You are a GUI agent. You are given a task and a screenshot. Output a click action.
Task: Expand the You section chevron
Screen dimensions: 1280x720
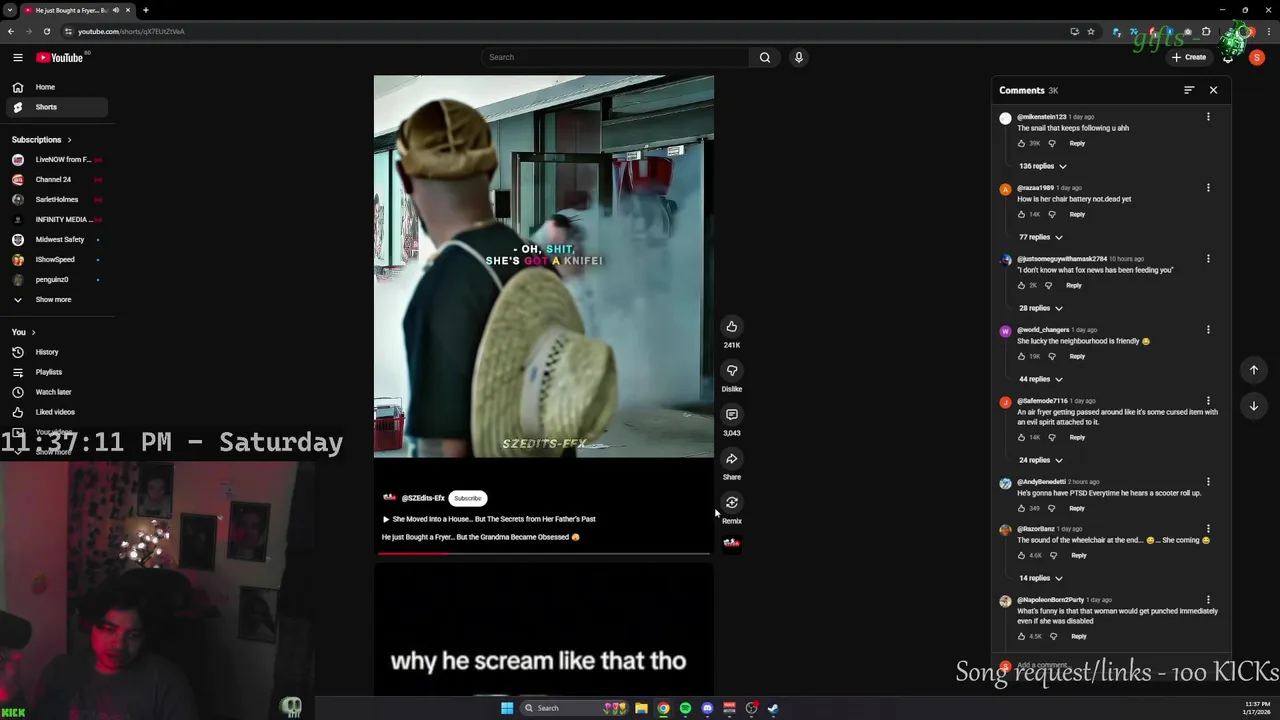[33, 332]
